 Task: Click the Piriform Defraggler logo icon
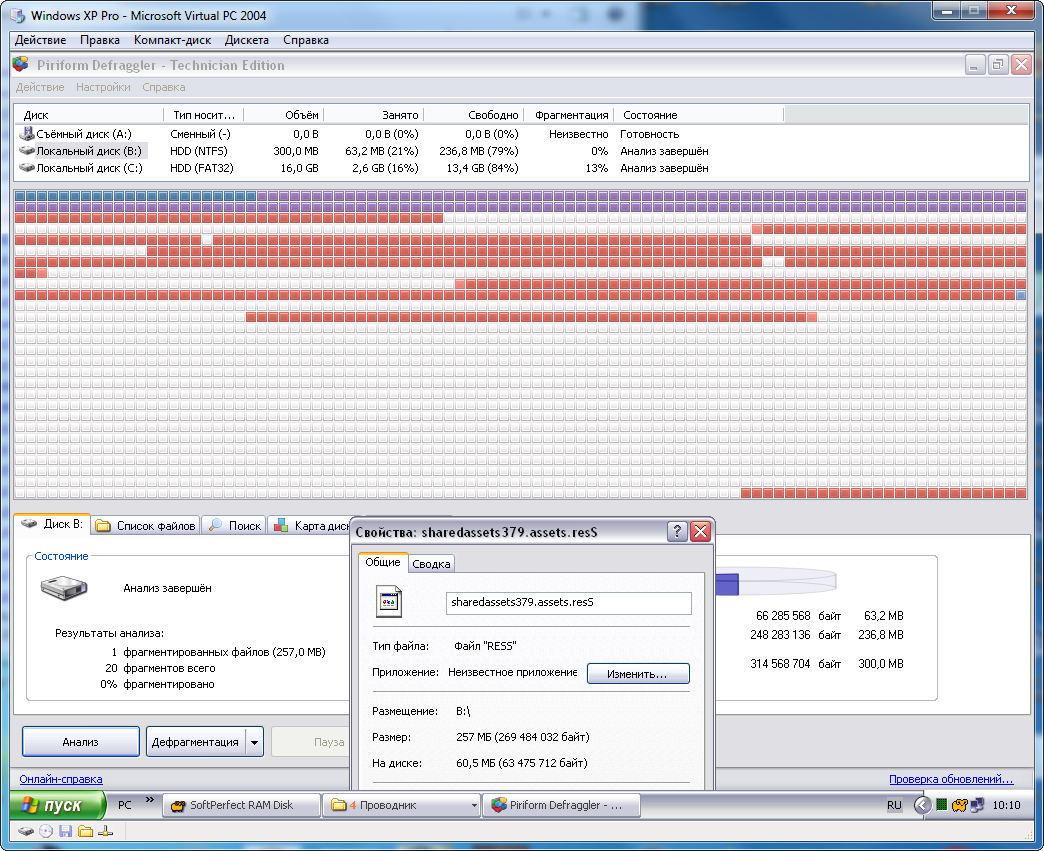(x=21, y=65)
